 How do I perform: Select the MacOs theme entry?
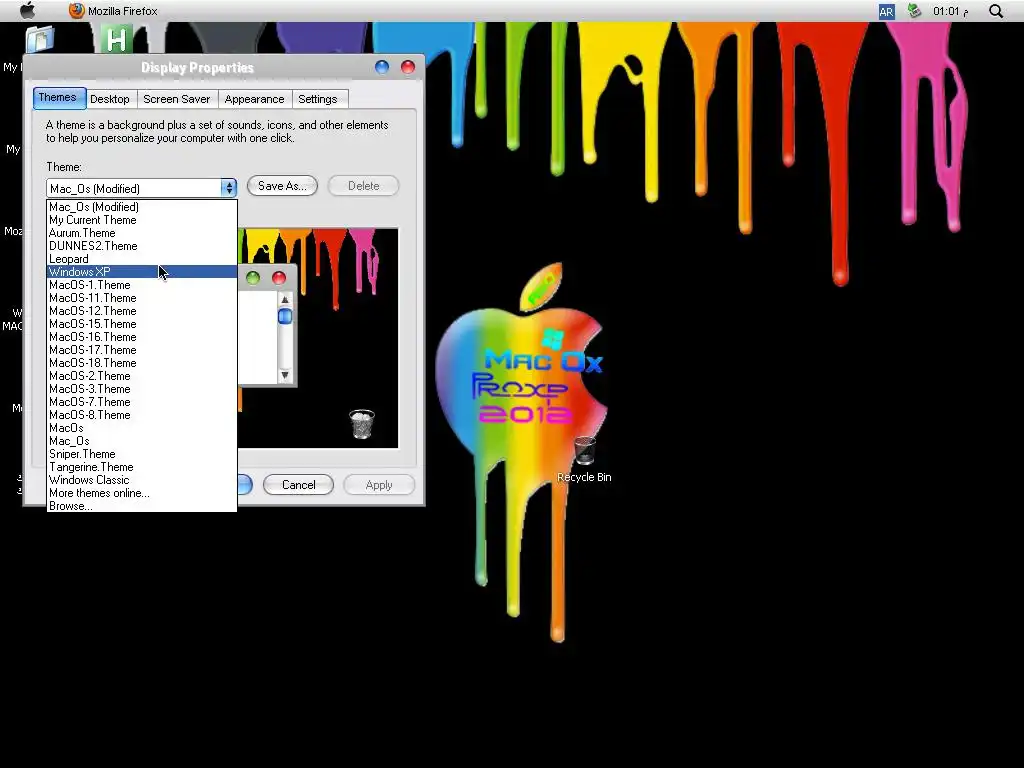(142, 428)
